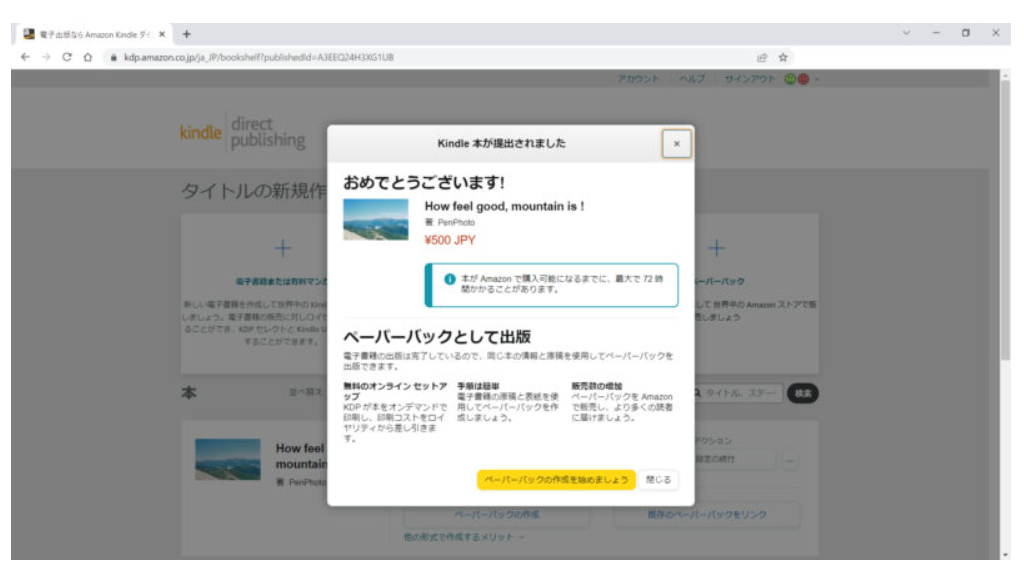The width and height of the screenshot is (1024, 570).
Task: Click the browser home icon
Action: click(88, 57)
